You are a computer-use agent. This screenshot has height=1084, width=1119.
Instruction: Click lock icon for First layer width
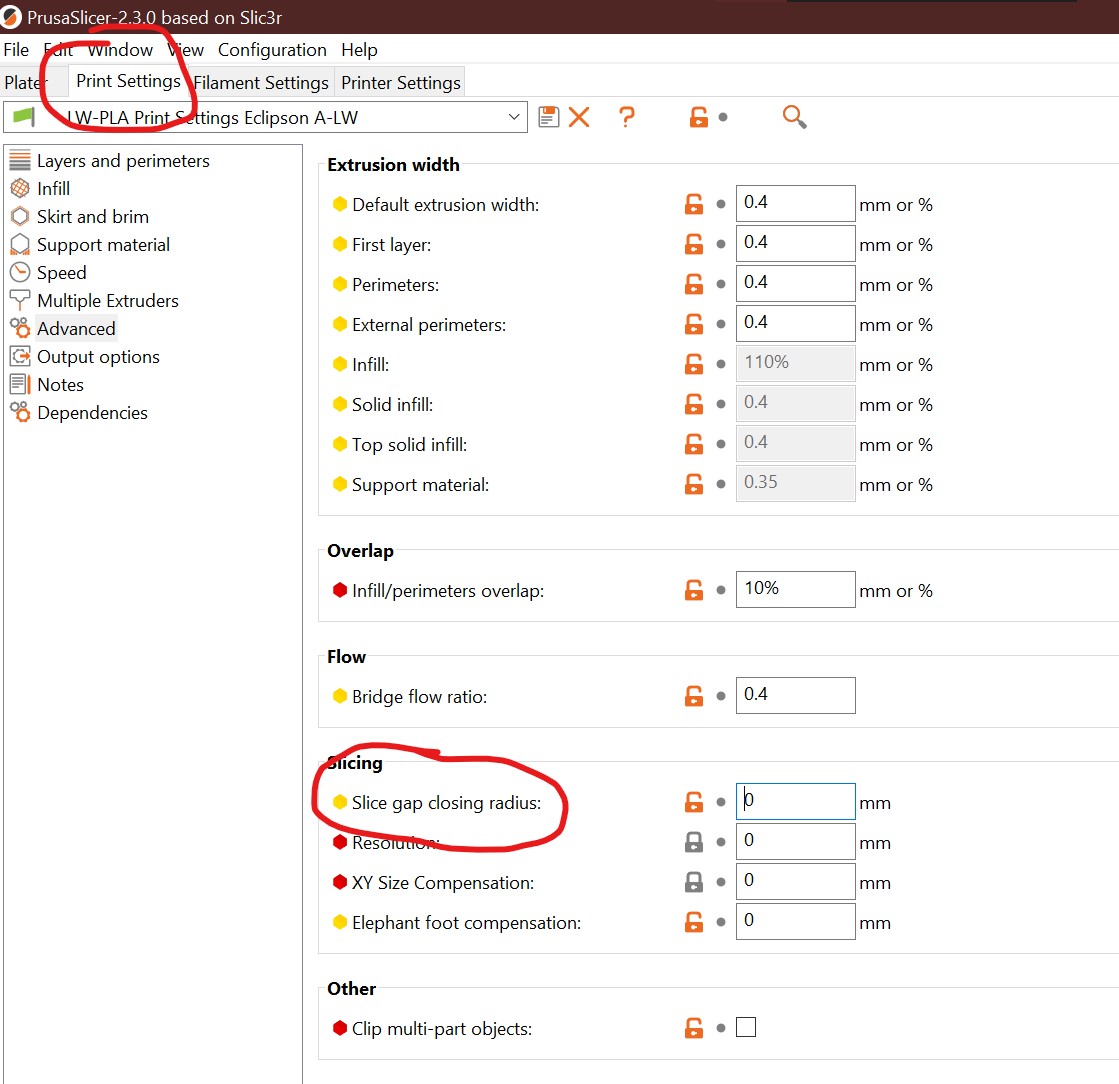pyautogui.click(x=694, y=244)
